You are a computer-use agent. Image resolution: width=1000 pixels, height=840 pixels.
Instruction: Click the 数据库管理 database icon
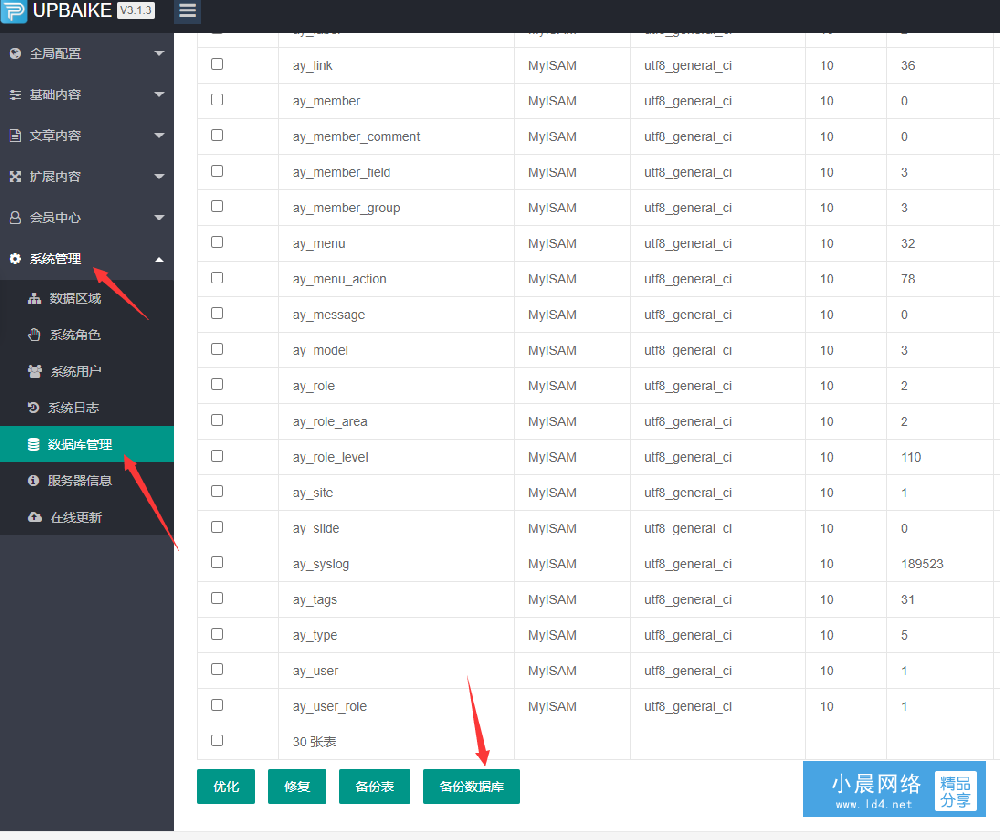(34, 445)
